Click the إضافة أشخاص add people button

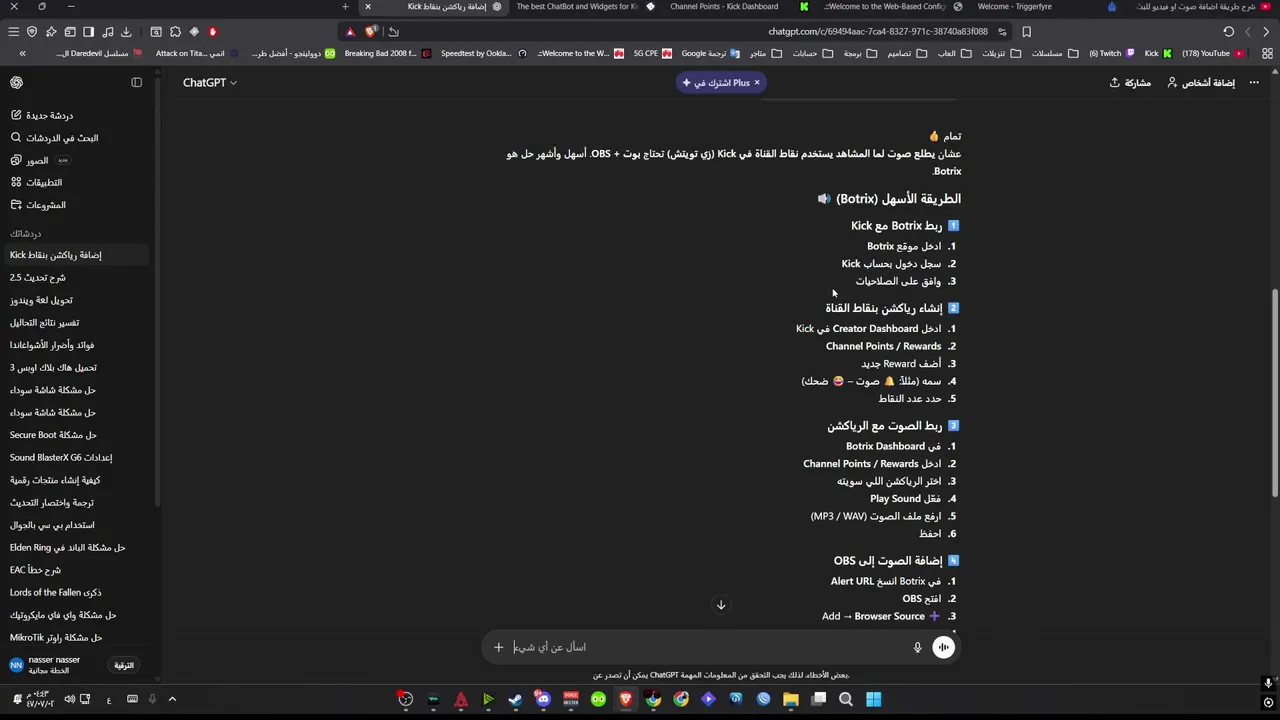pyautogui.click(x=1201, y=83)
